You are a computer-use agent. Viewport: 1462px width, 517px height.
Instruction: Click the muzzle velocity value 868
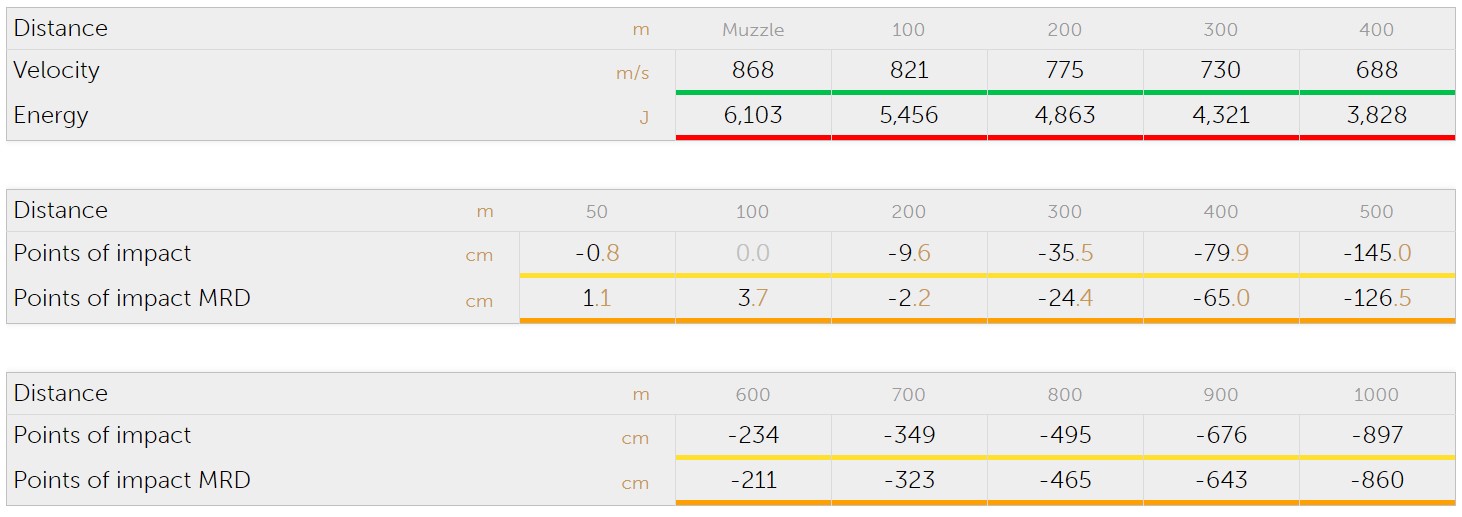click(753, 70)
